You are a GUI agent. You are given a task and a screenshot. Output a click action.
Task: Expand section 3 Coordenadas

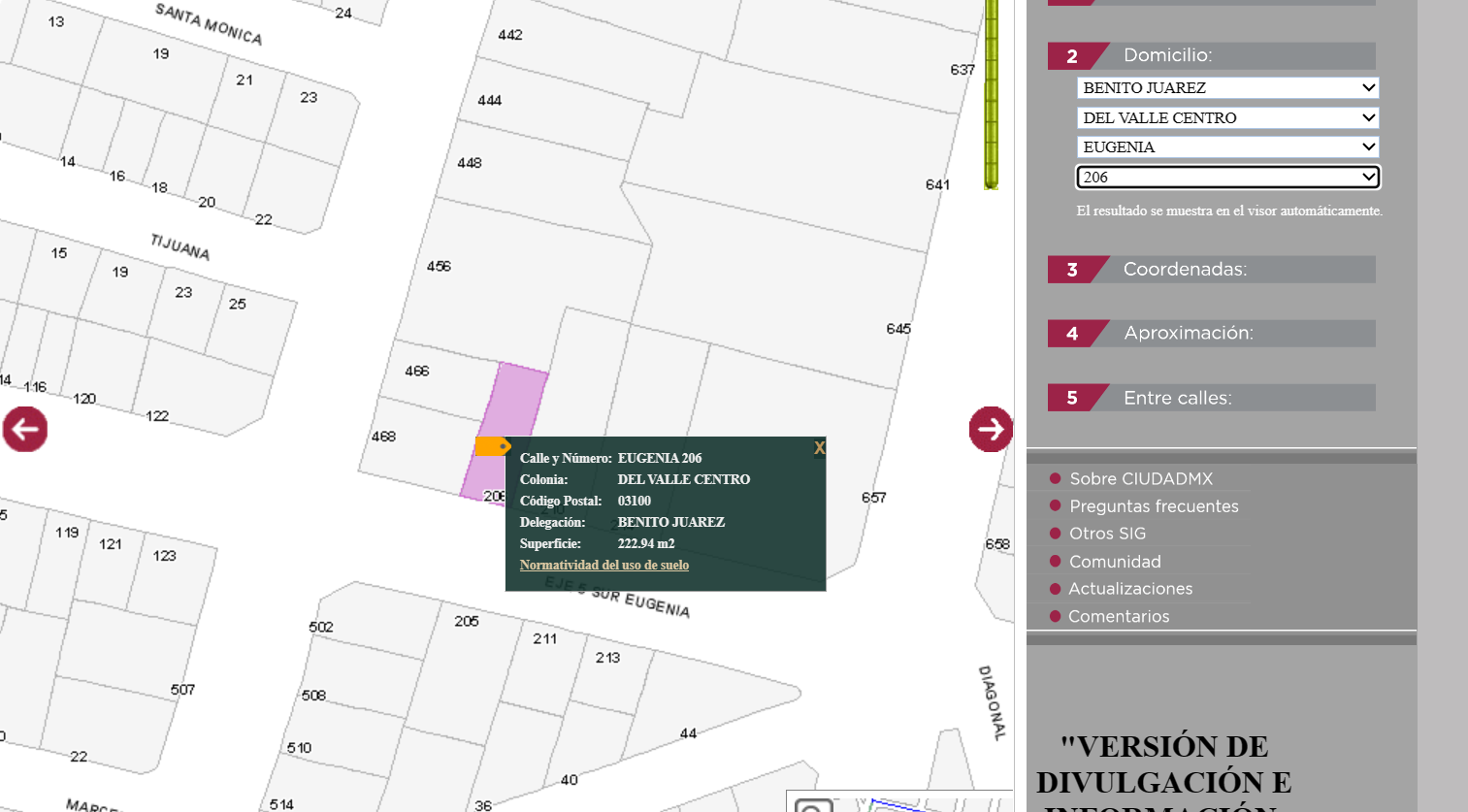coord(1211,270)
